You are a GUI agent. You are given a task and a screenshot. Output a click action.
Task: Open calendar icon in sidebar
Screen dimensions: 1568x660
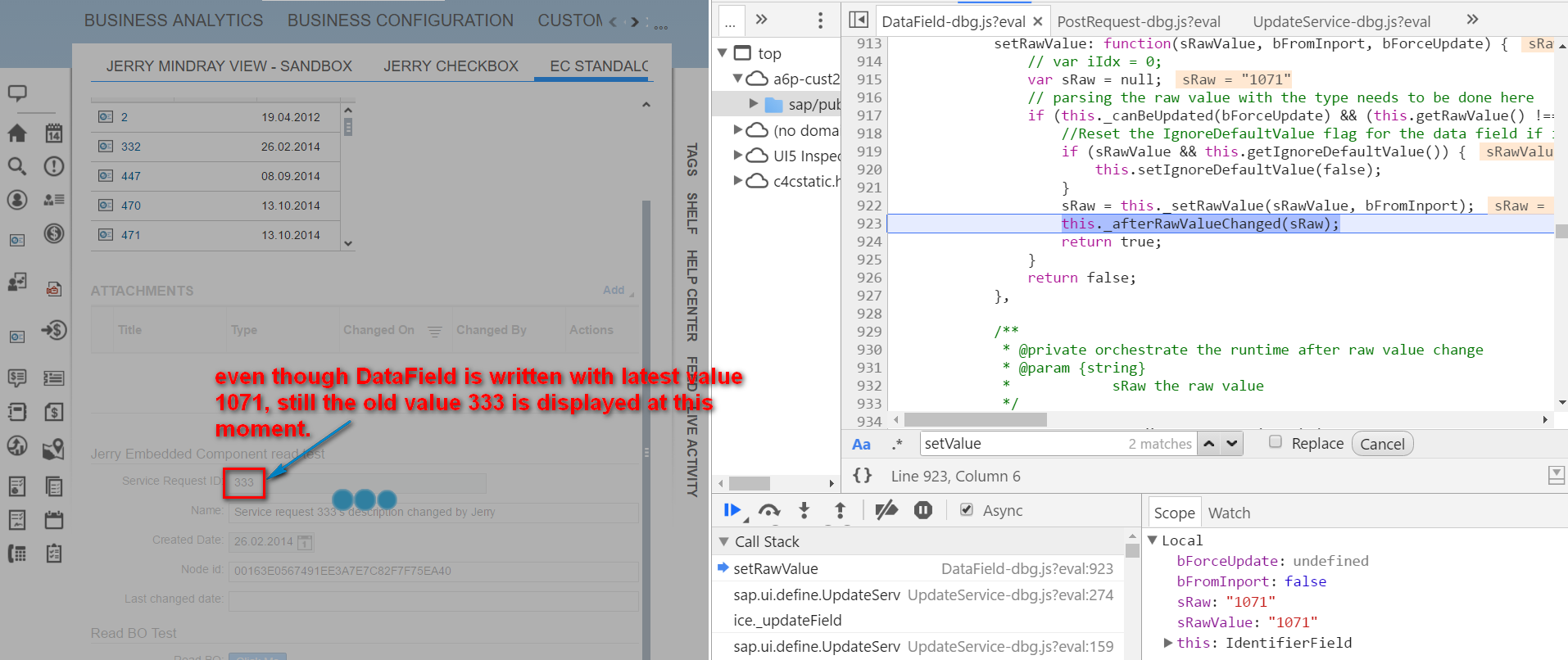click(54, 133)
